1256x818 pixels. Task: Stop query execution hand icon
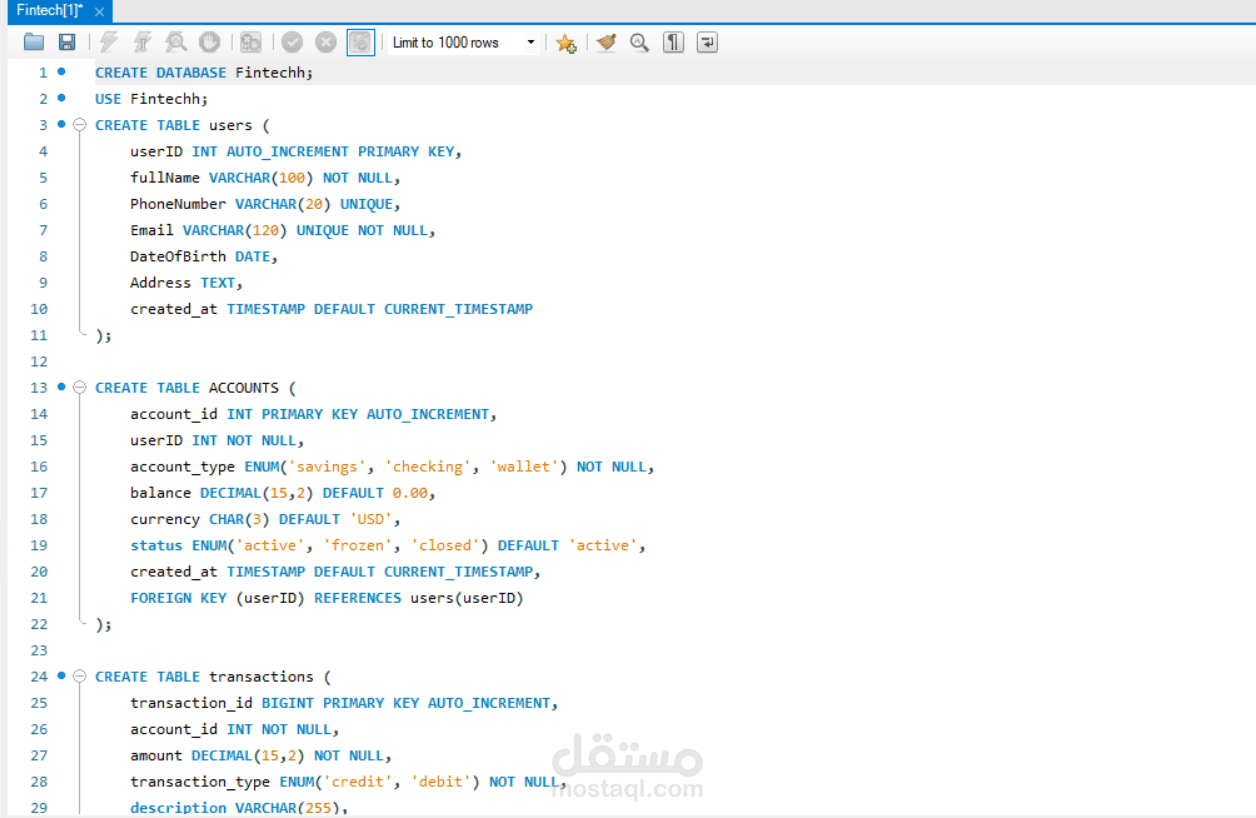pyautogui.click(x=209, y=42)
